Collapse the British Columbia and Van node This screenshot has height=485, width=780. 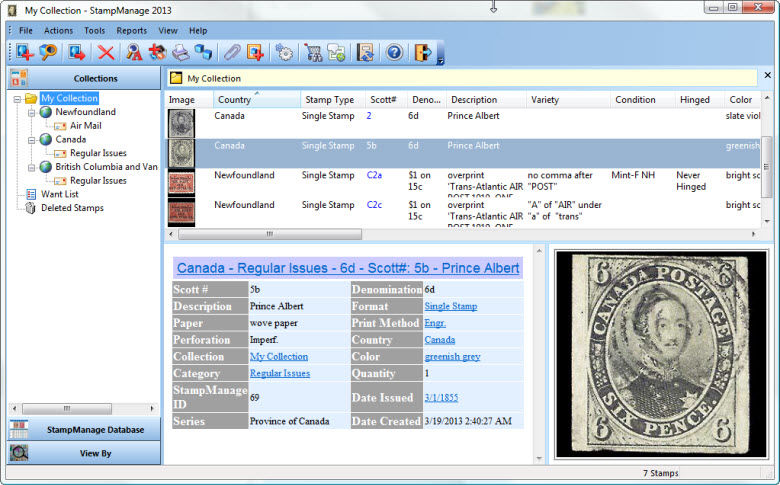31,167
